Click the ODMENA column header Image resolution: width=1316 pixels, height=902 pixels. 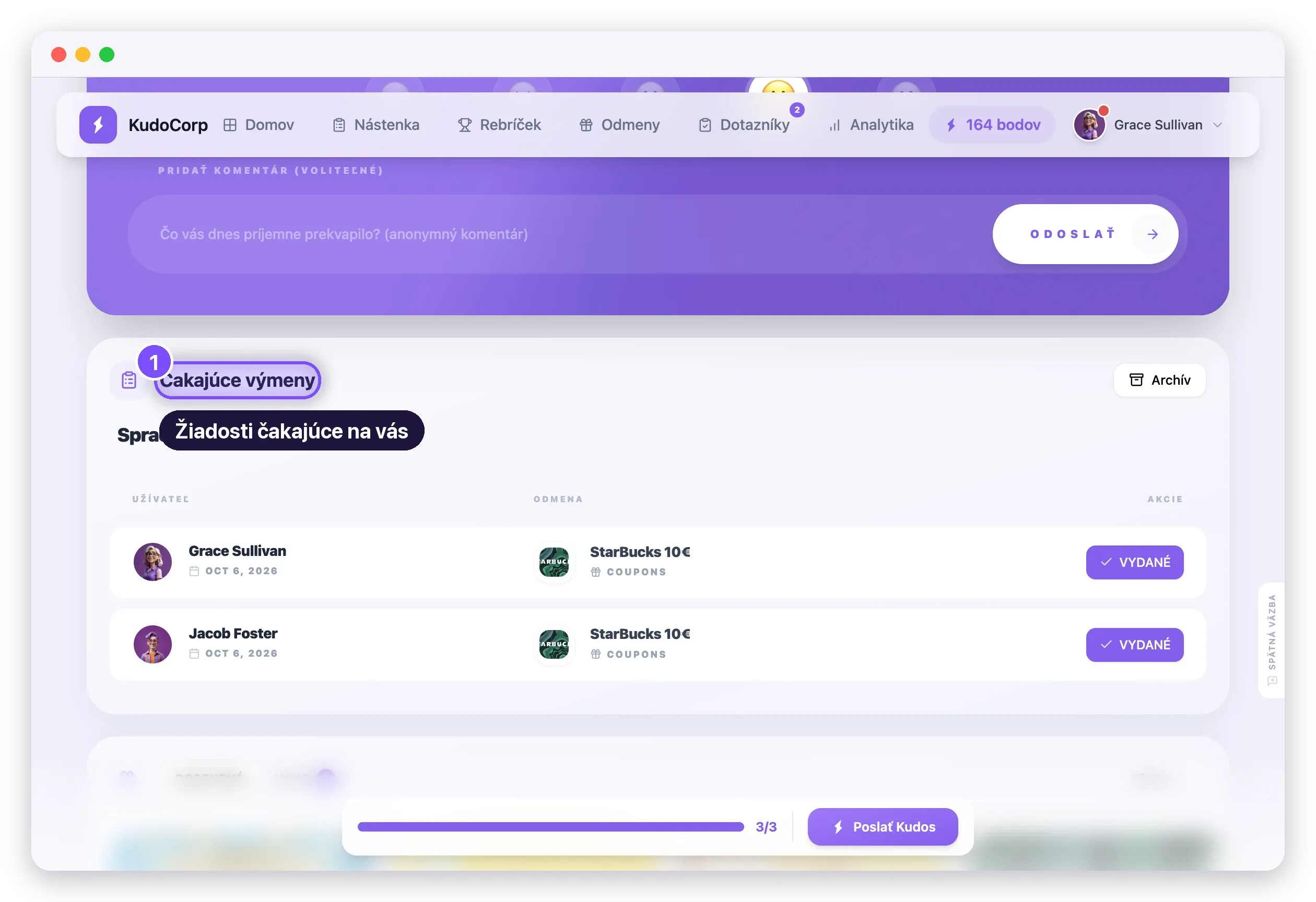[558, 499]
